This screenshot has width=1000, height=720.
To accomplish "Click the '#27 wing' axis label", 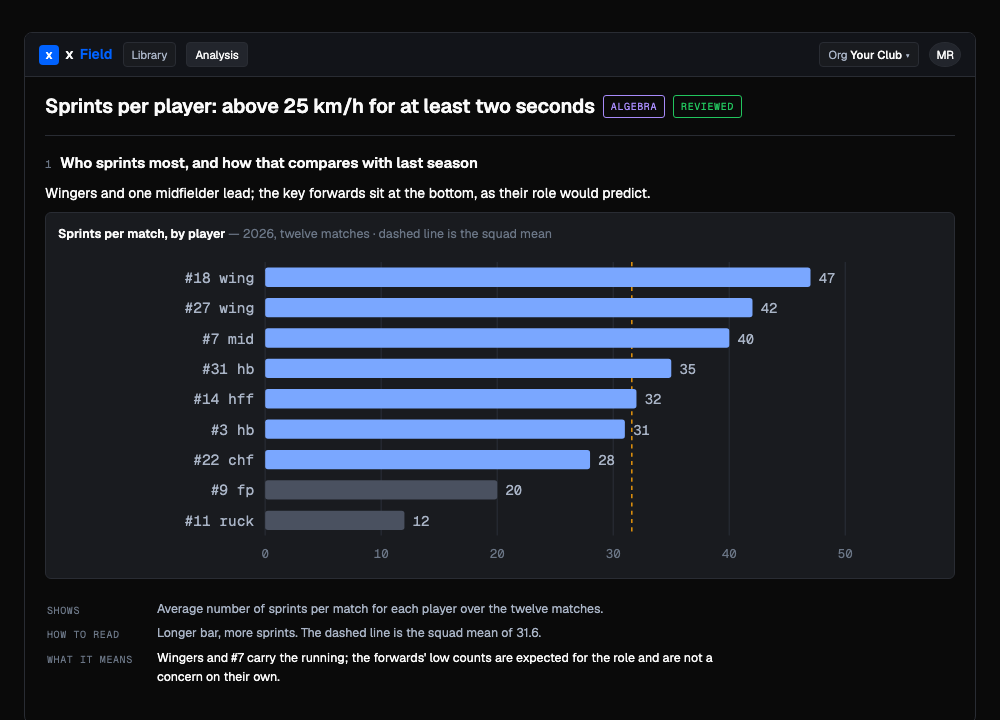I will 219,308.
